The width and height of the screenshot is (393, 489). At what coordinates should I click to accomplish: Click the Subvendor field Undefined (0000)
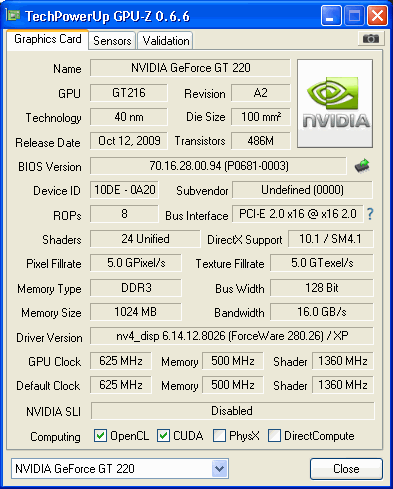(302, 190)
